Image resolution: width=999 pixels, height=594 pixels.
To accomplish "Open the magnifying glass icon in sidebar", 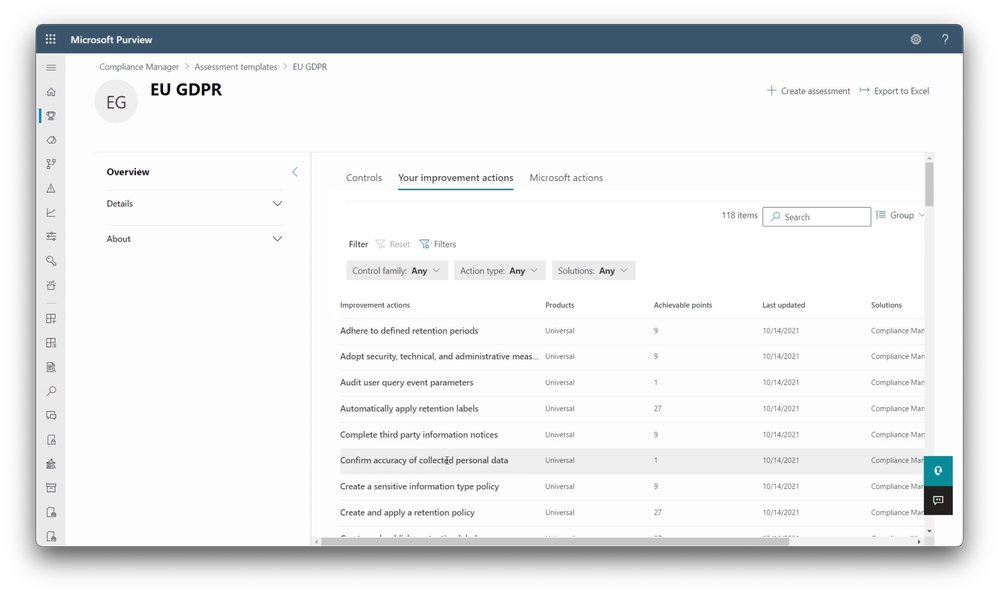I will pos(51,391).
